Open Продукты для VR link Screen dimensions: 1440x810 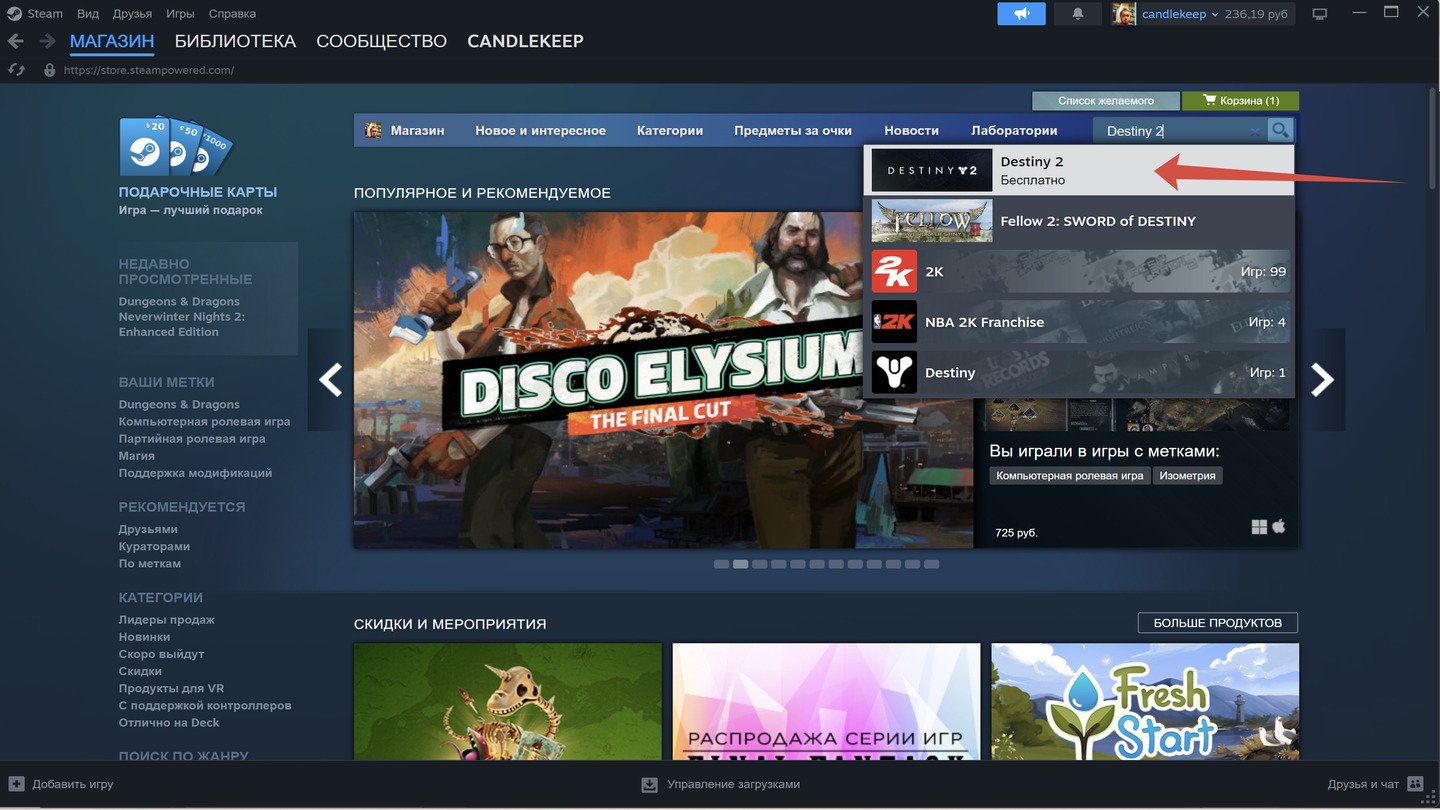pyautogui.click(x=171, y=688)
